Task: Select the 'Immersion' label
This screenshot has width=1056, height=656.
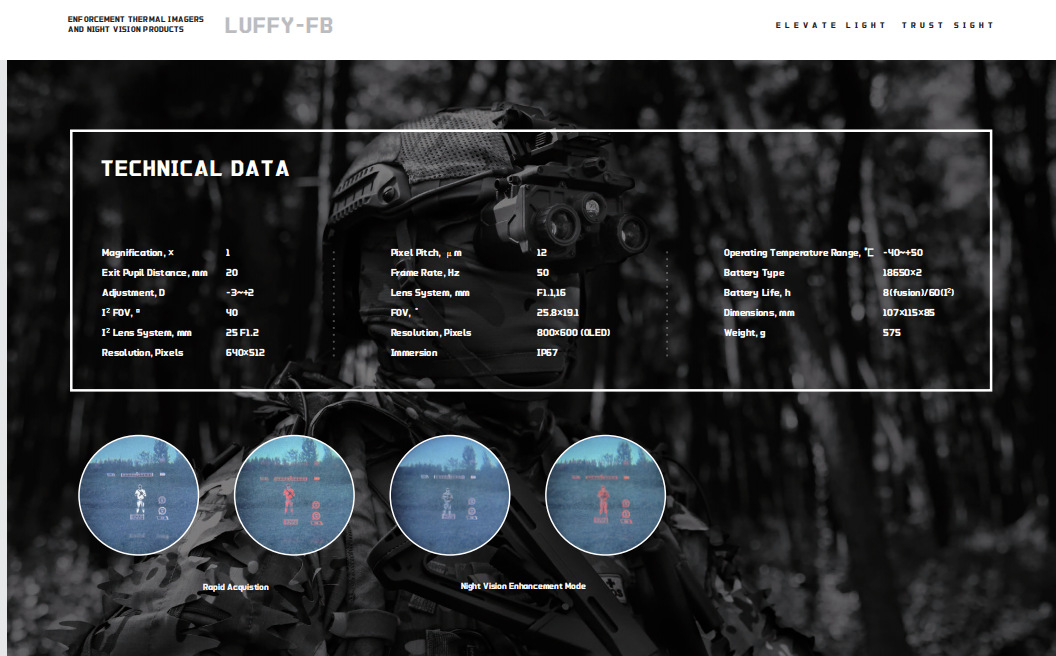Action: point(414,352)
